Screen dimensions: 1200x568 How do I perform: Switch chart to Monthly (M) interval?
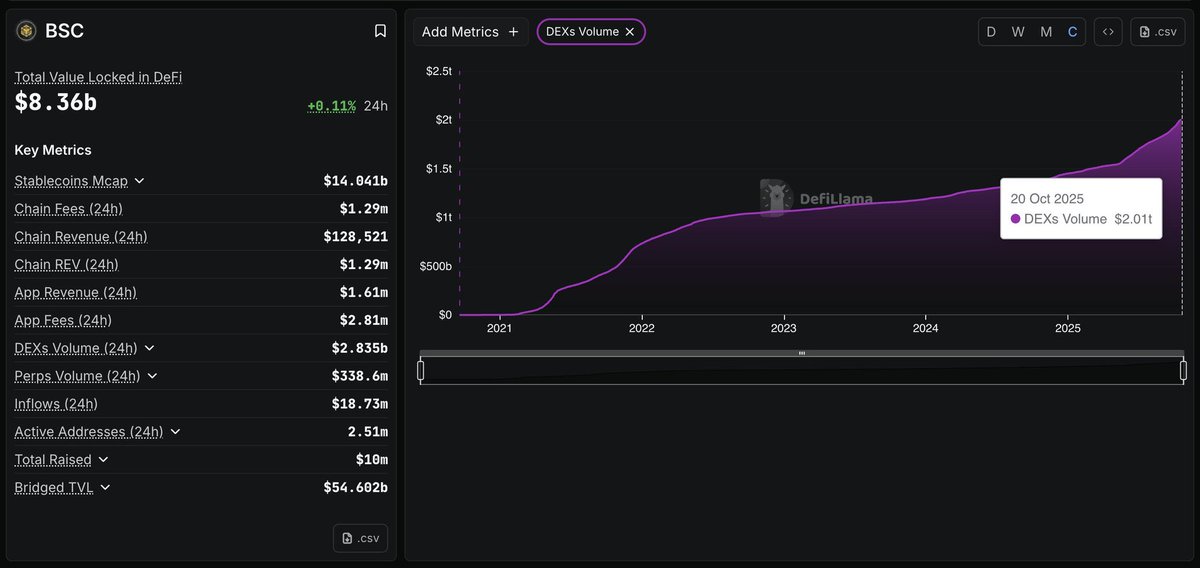[1046, 32]
